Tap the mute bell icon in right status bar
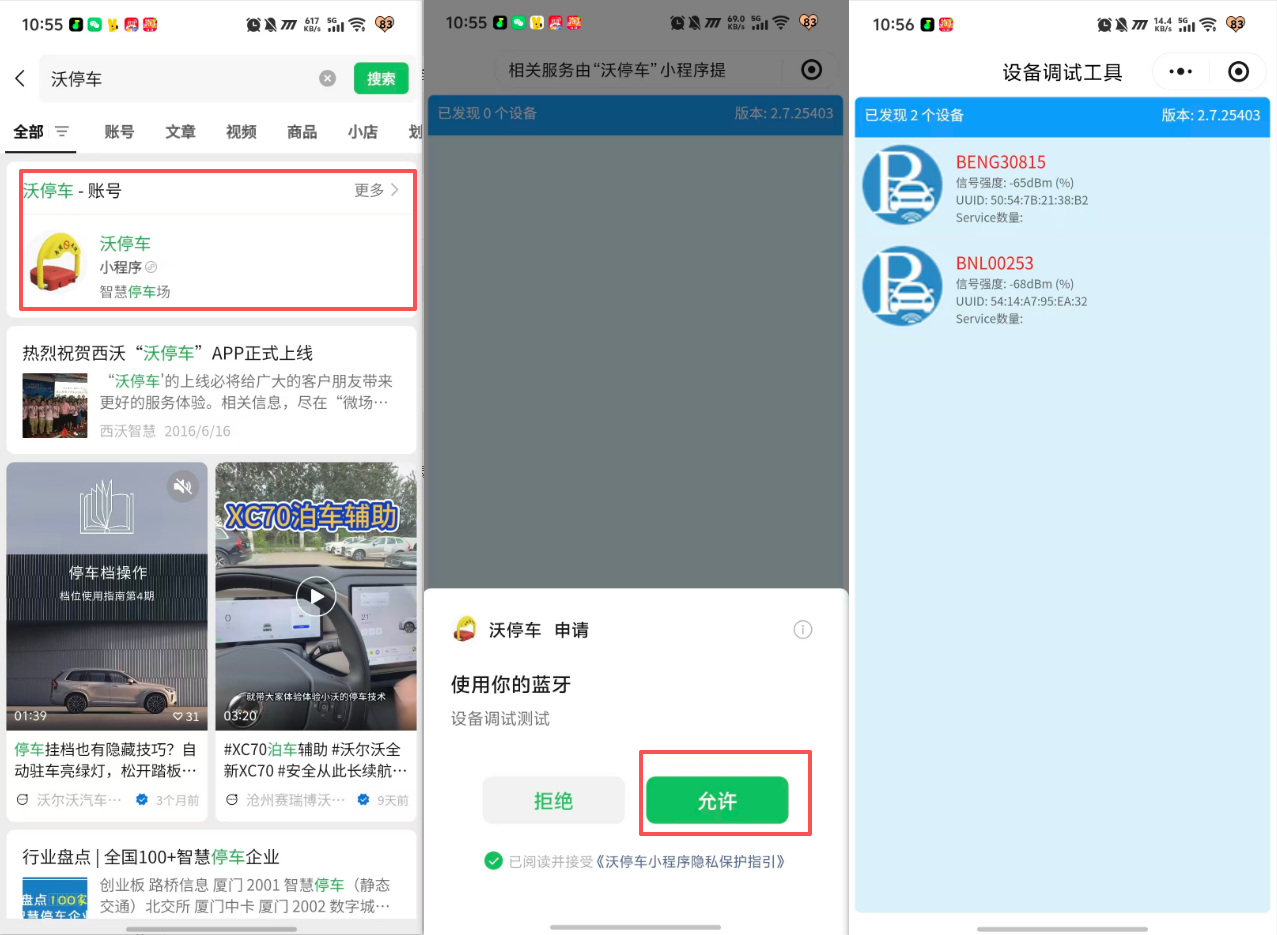This screenshot has width=1277, height=935. point(1123,24)
